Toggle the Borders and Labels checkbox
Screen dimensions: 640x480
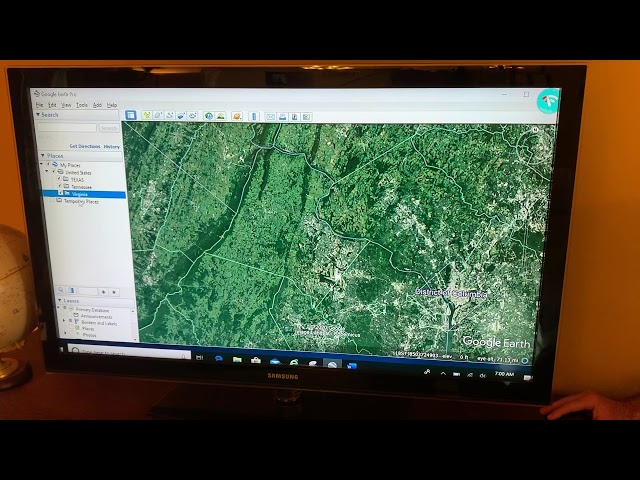(71, 322)
